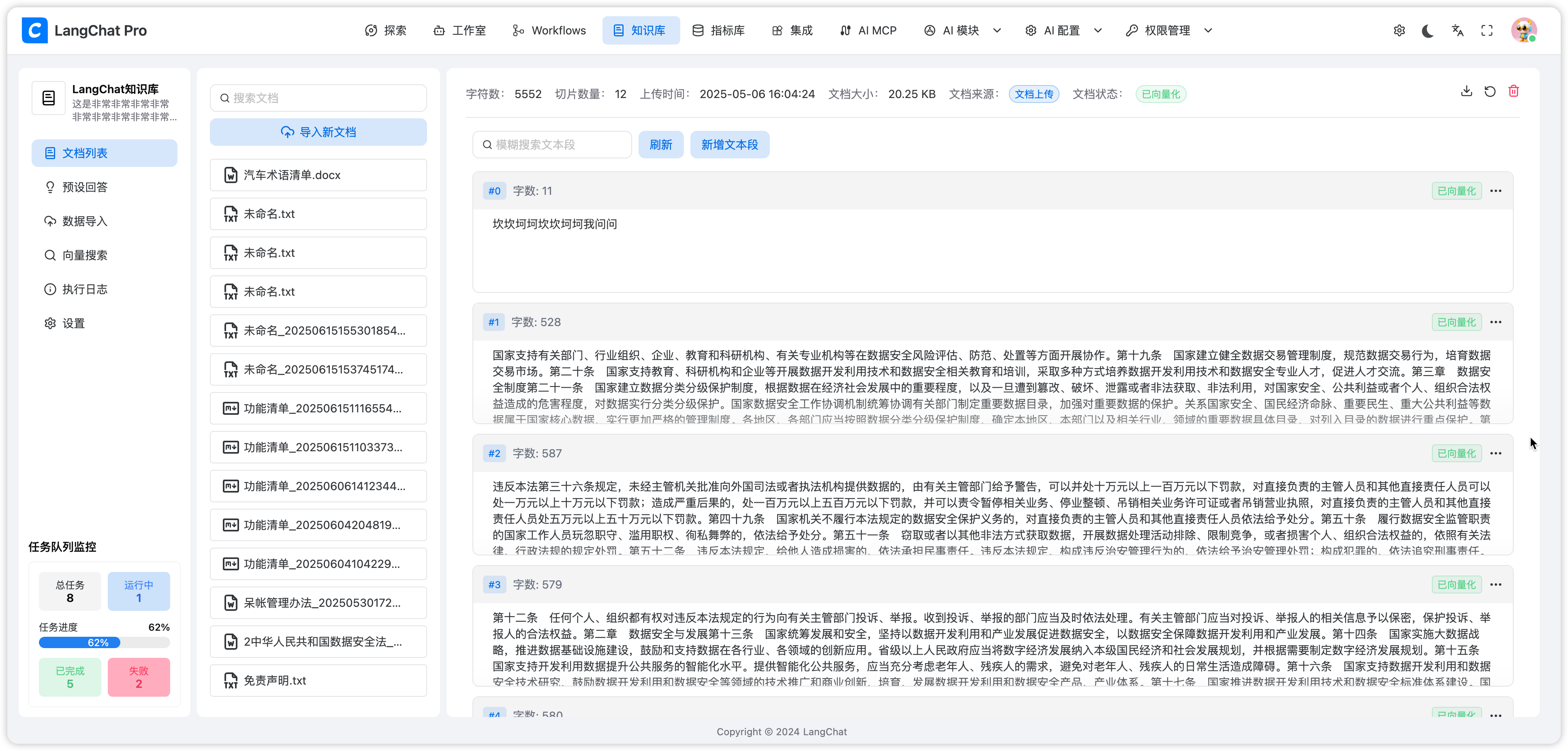Click the language translation icon
1568x751 pixels.
1457,30
